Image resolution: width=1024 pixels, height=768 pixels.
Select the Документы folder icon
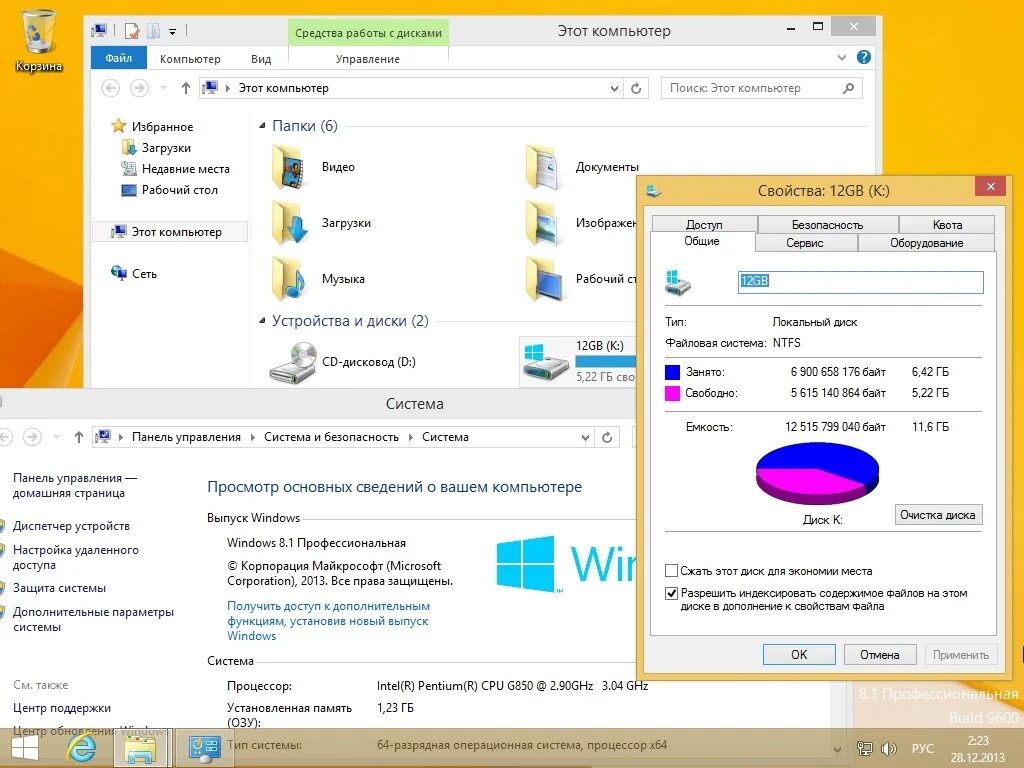pyautogui.click(x=544, y=167)
